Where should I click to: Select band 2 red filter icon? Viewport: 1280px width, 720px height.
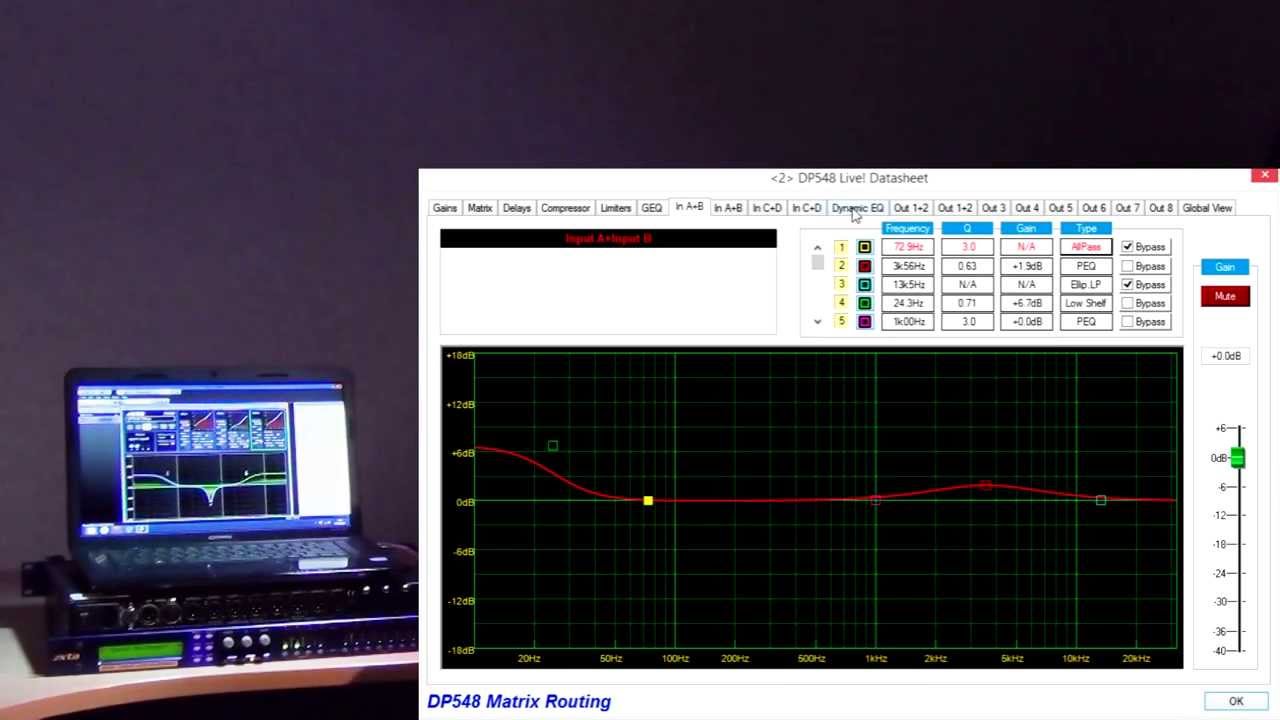pyautogui.click(x=865, y=266)
